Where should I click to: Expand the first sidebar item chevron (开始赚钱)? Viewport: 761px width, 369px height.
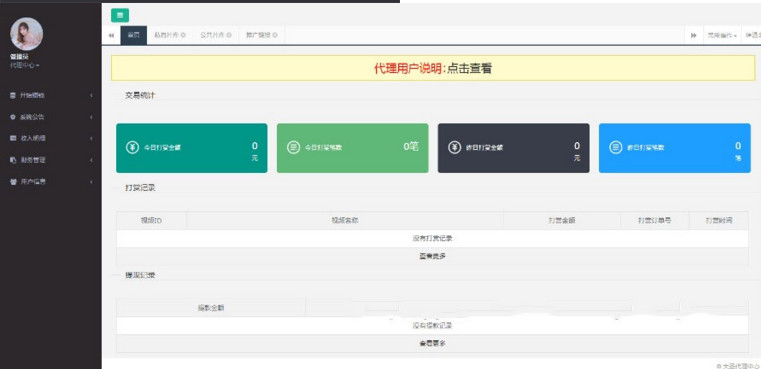tap(92, 96)
